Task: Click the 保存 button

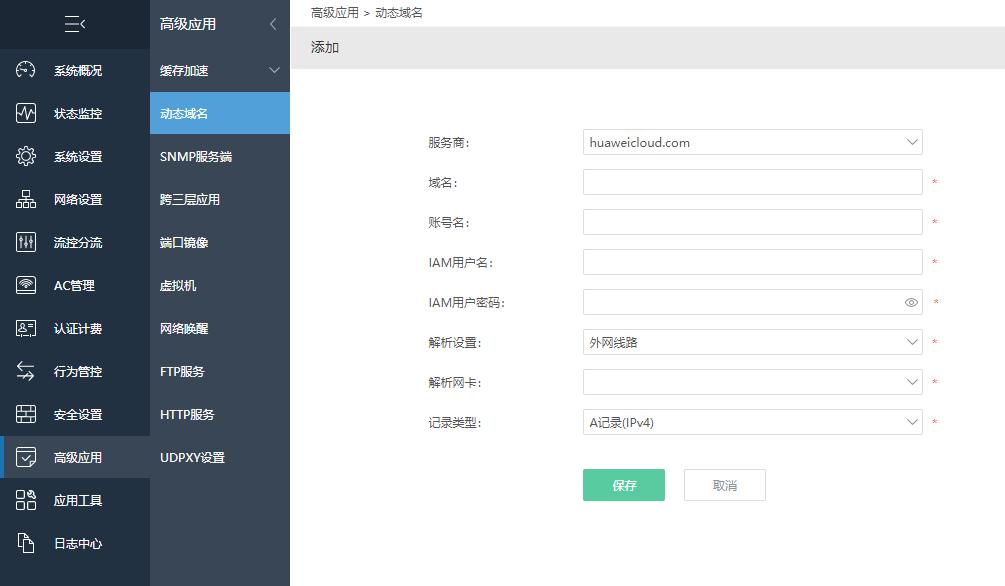Action: [x=623, y=484]
